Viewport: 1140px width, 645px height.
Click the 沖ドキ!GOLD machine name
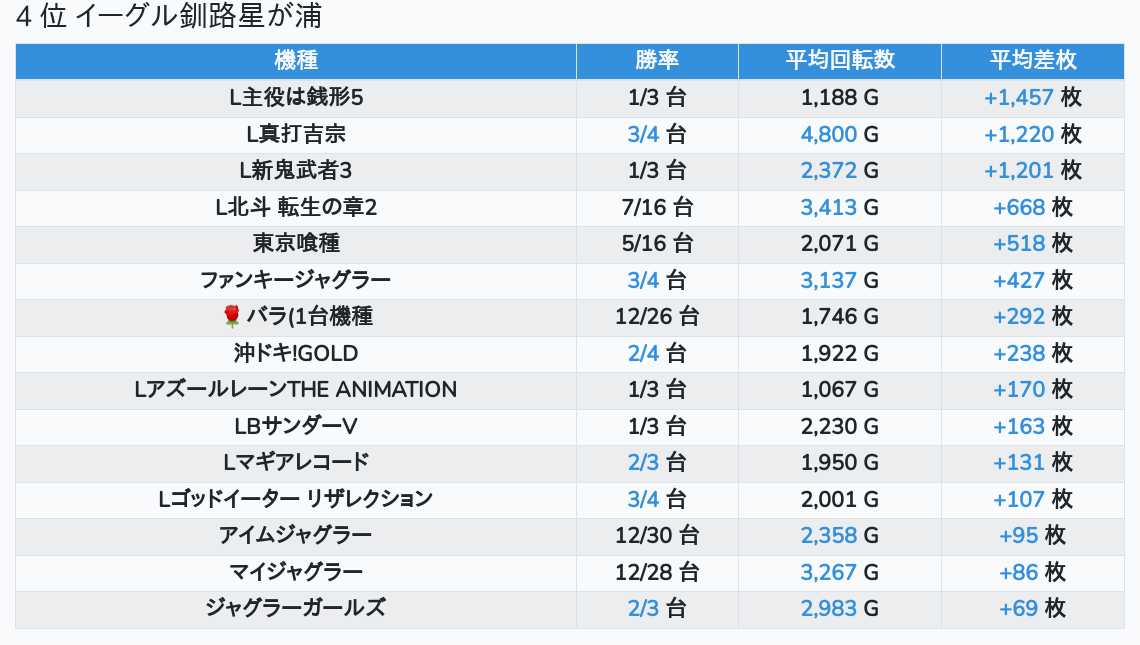point(295,353)
